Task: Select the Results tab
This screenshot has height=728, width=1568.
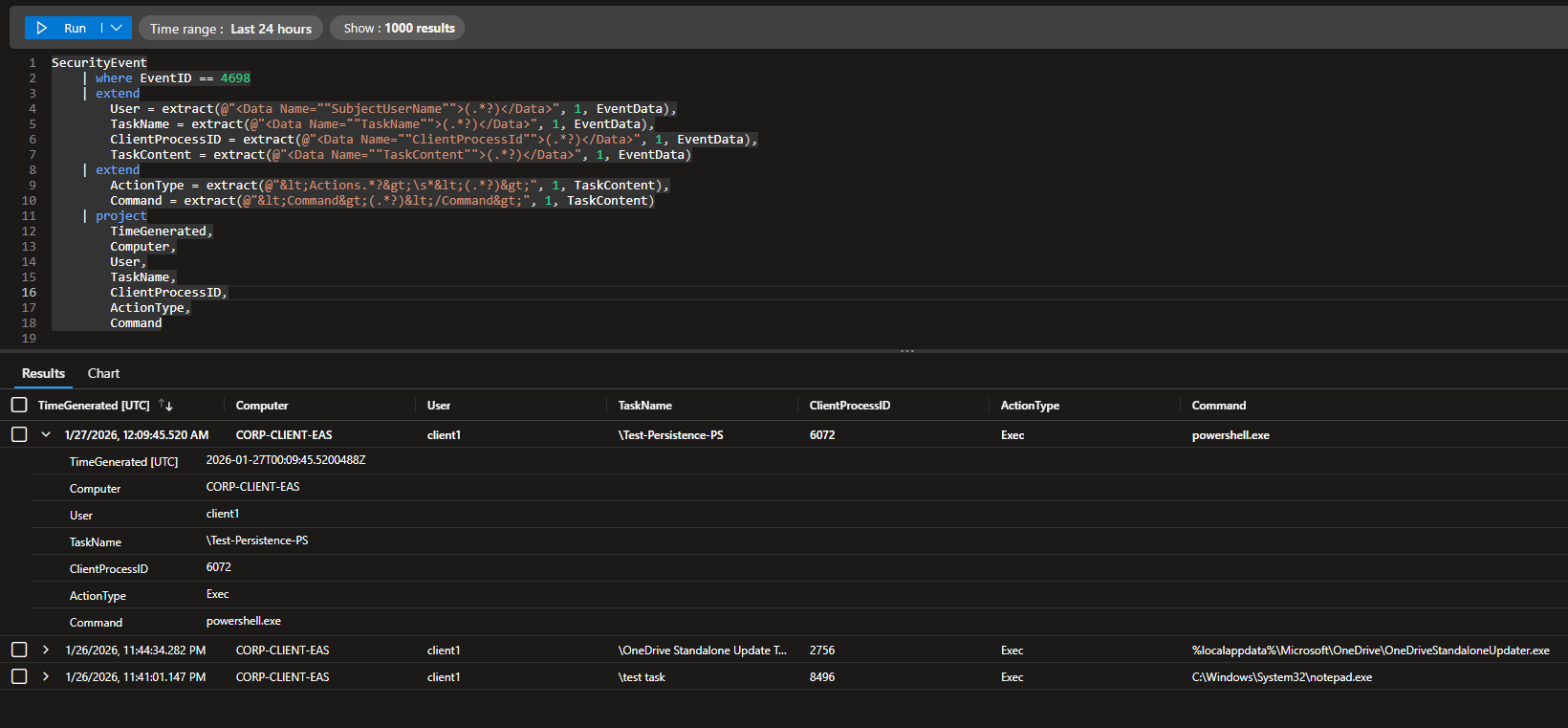Action: (43, 374)
